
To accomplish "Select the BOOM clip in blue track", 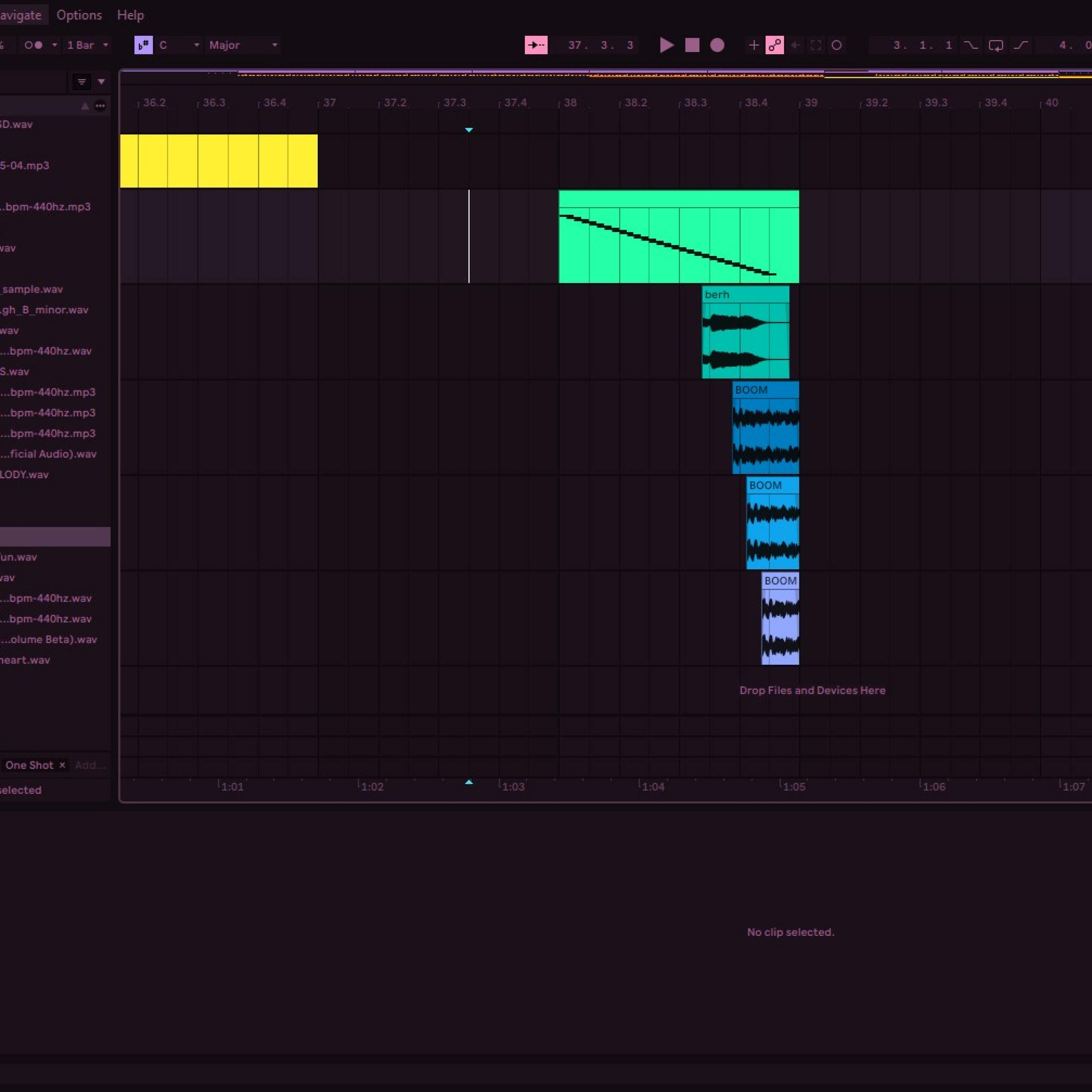I will pyautogui.click(x=765, y=390).
